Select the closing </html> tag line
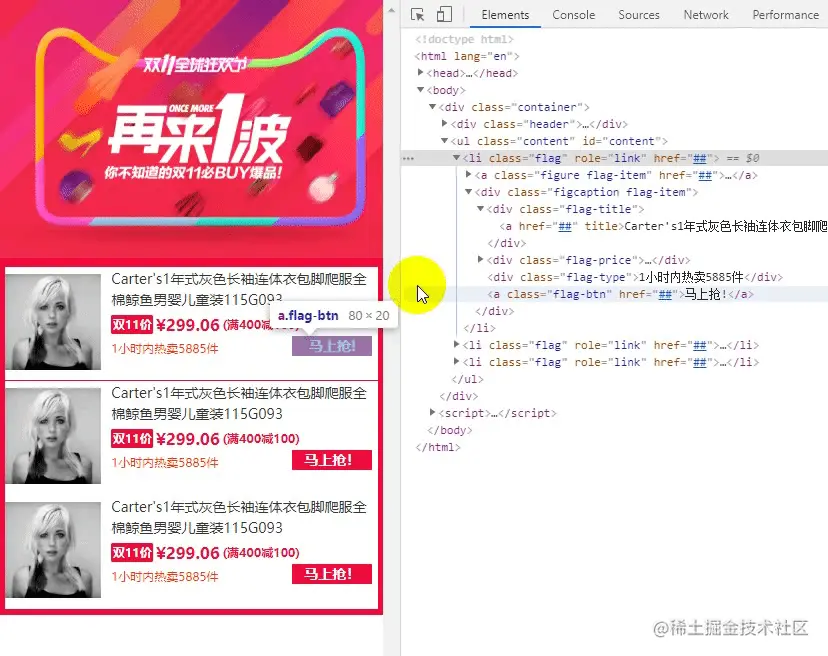 [x=438, y=447]
